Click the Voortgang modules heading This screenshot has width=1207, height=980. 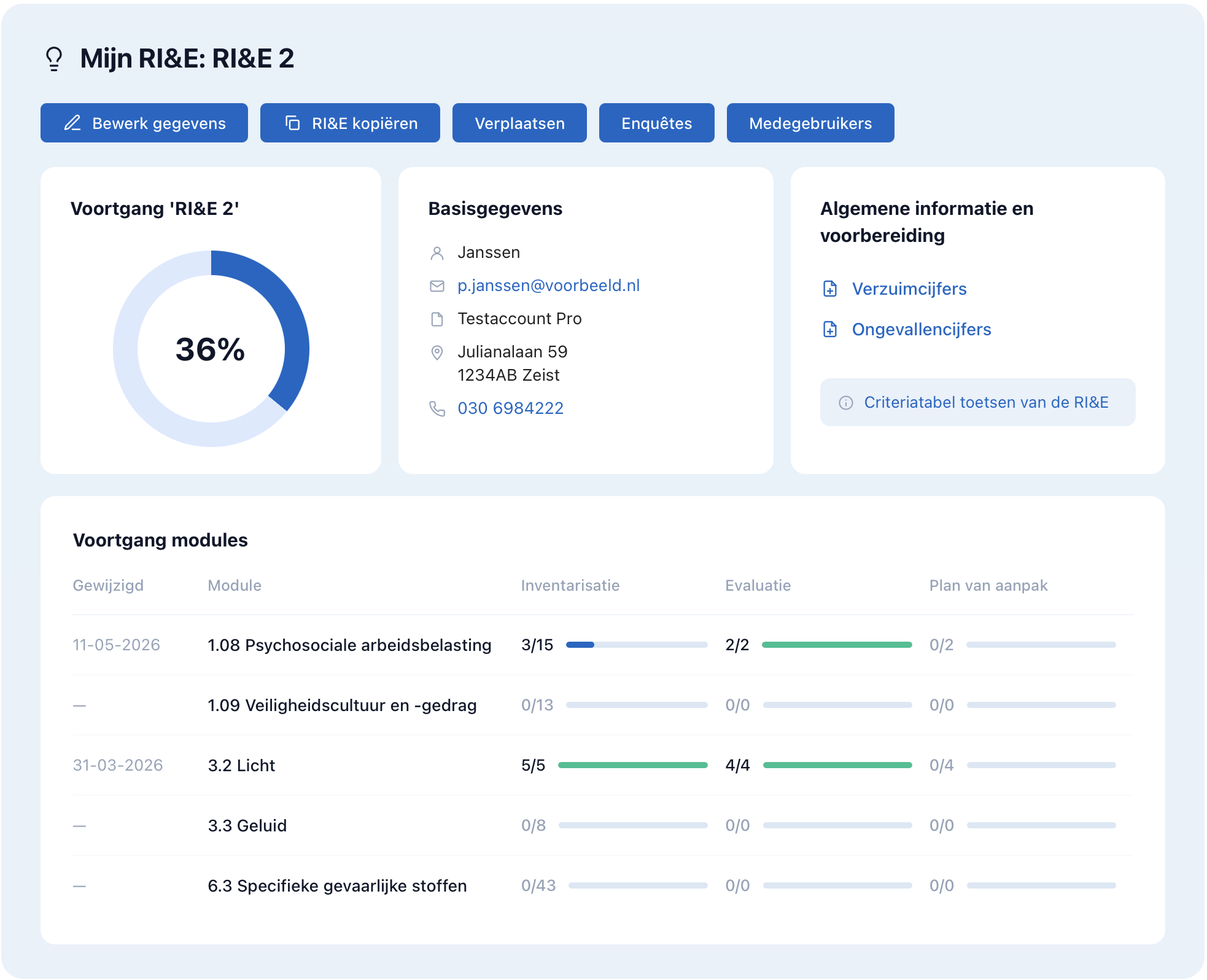(x=160, y=540)
